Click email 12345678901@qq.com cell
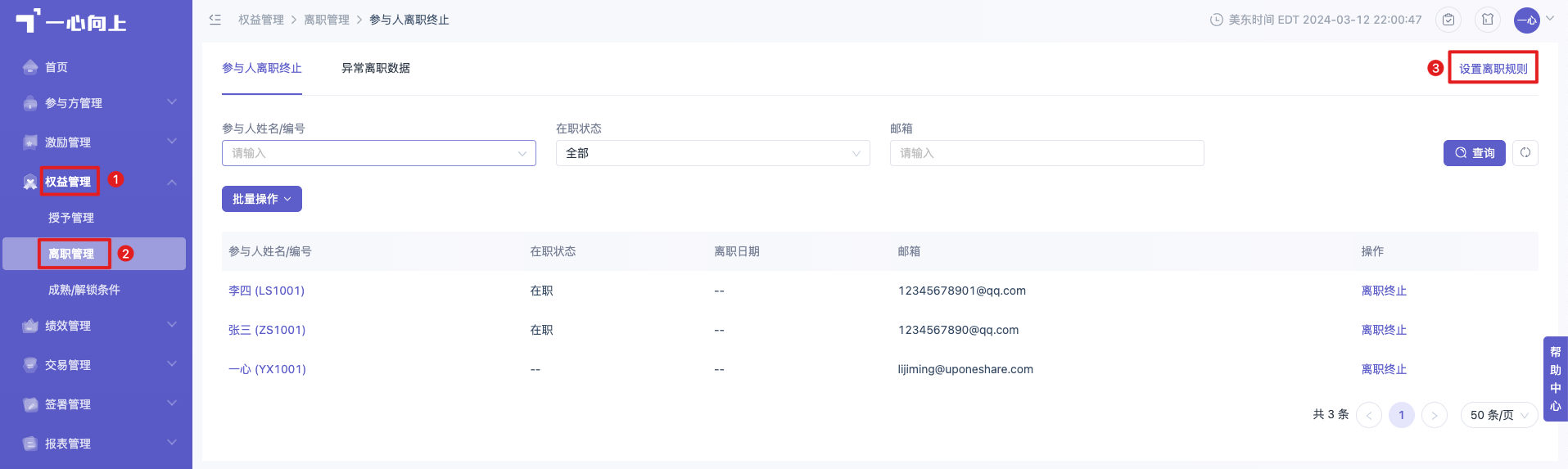 (962, 291)
